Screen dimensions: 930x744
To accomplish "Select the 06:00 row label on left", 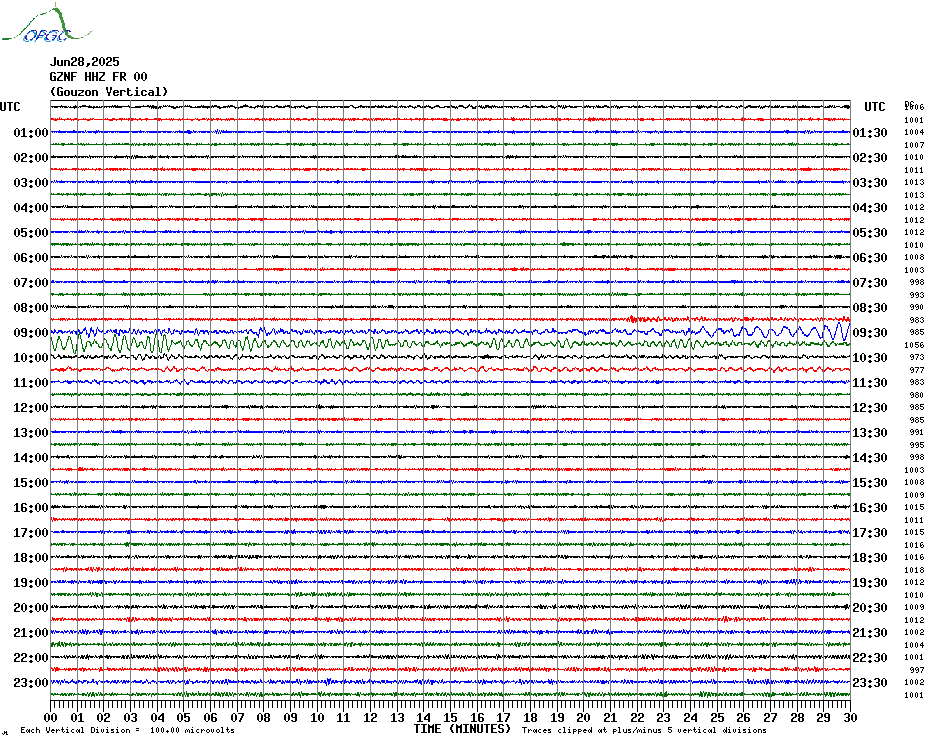I will click(x=31, y=257).
